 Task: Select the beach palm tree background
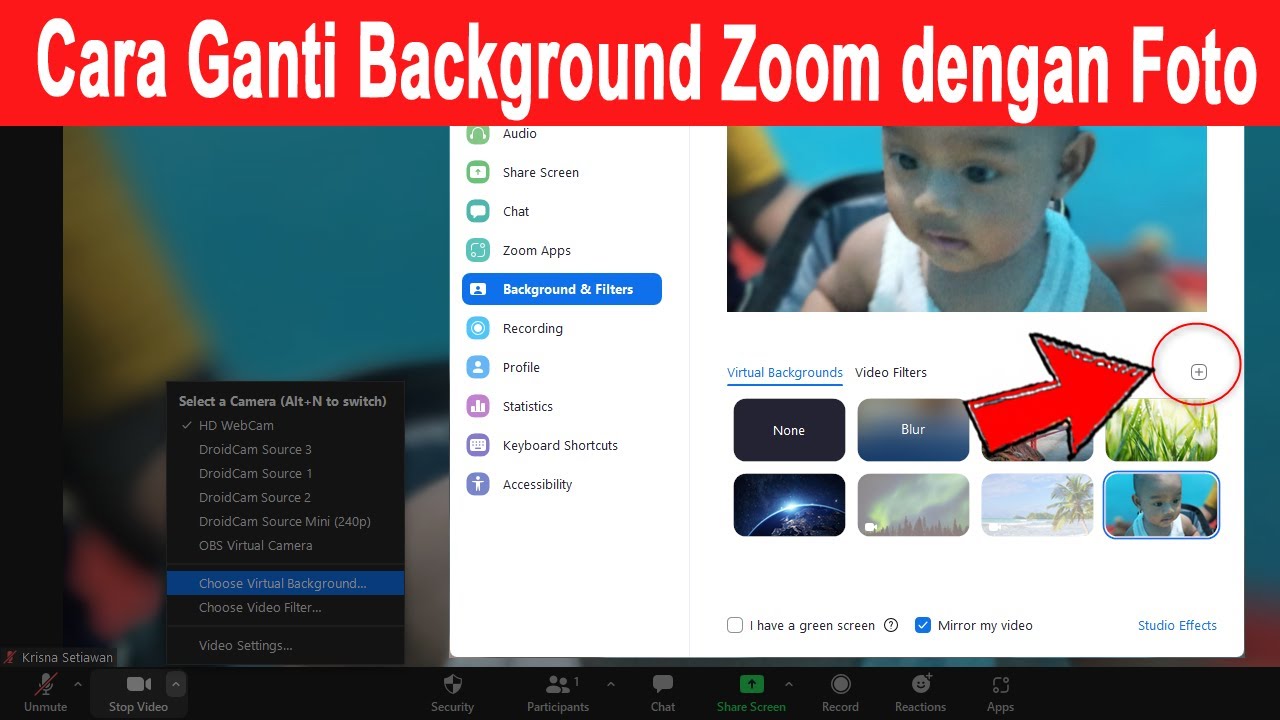(x=1037, y=505)
